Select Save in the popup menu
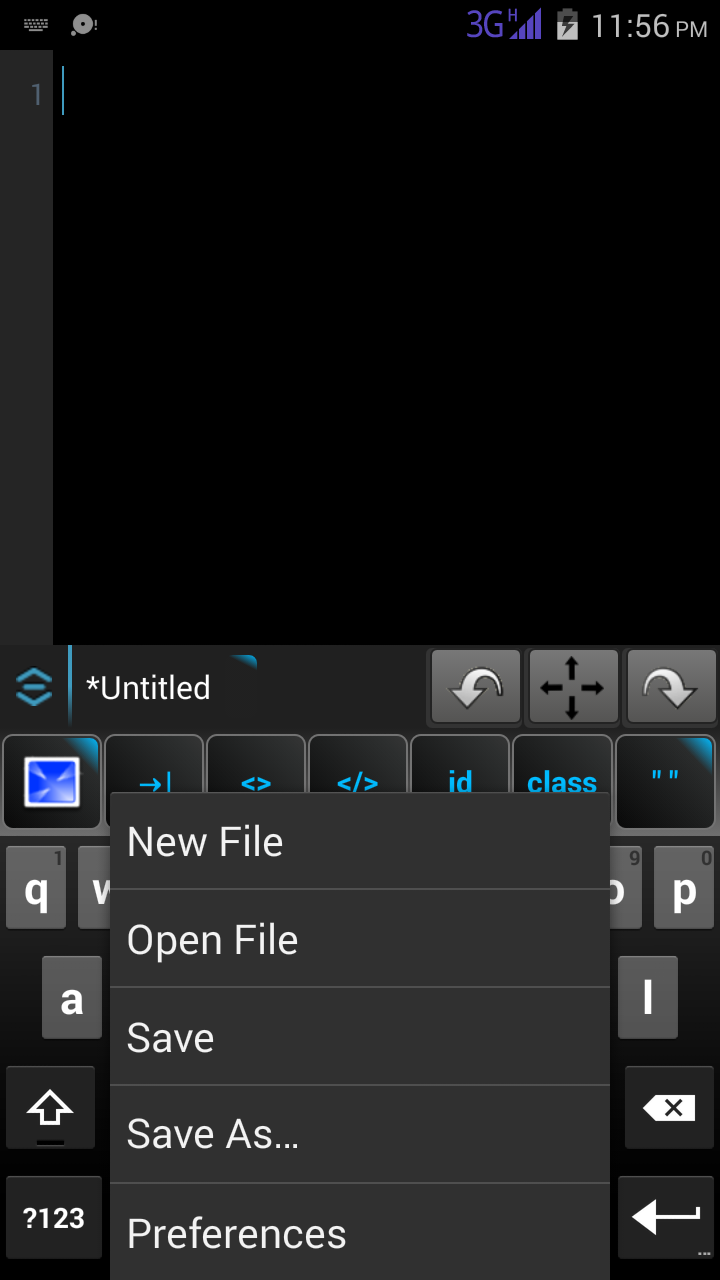 (x=360, y=1037)
